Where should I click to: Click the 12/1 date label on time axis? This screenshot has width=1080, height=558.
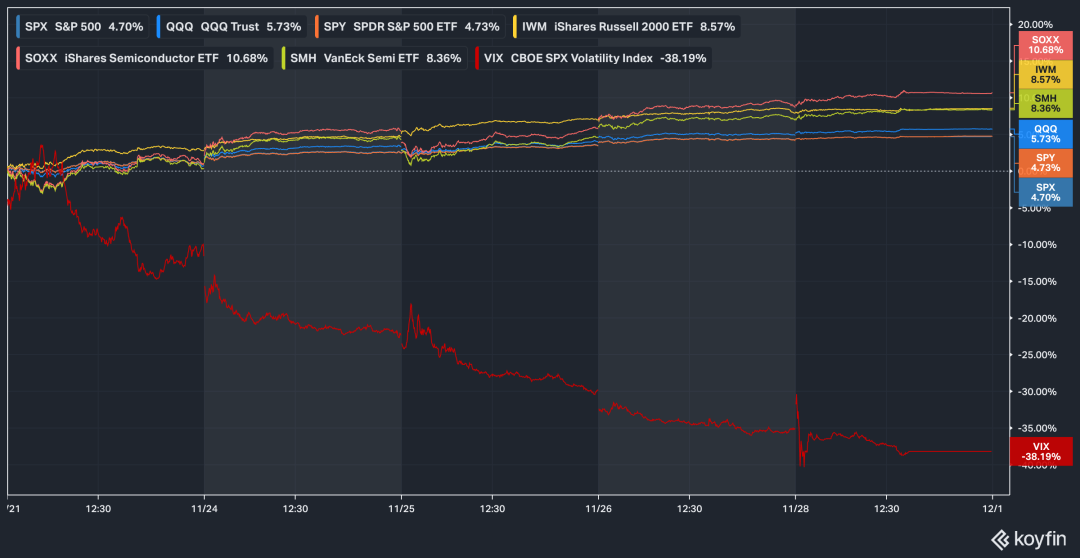coord(992,508)
